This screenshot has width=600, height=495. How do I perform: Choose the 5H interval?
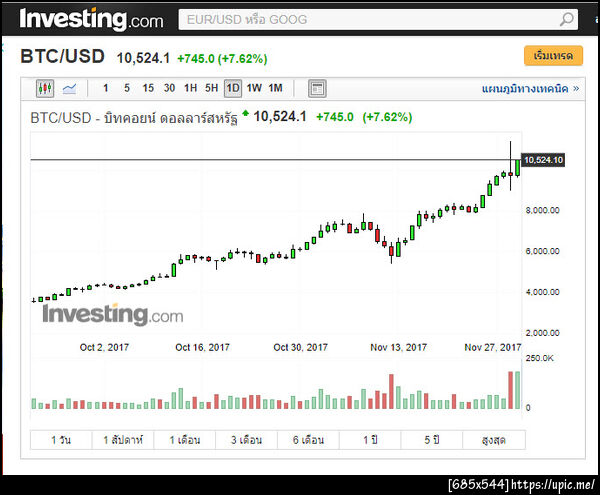point(212,88)
